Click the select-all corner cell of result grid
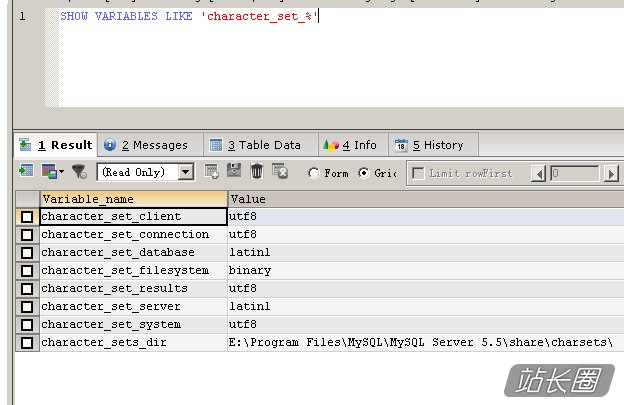The height and width of the screenshot is (405, 624). (x=27, y=199)
